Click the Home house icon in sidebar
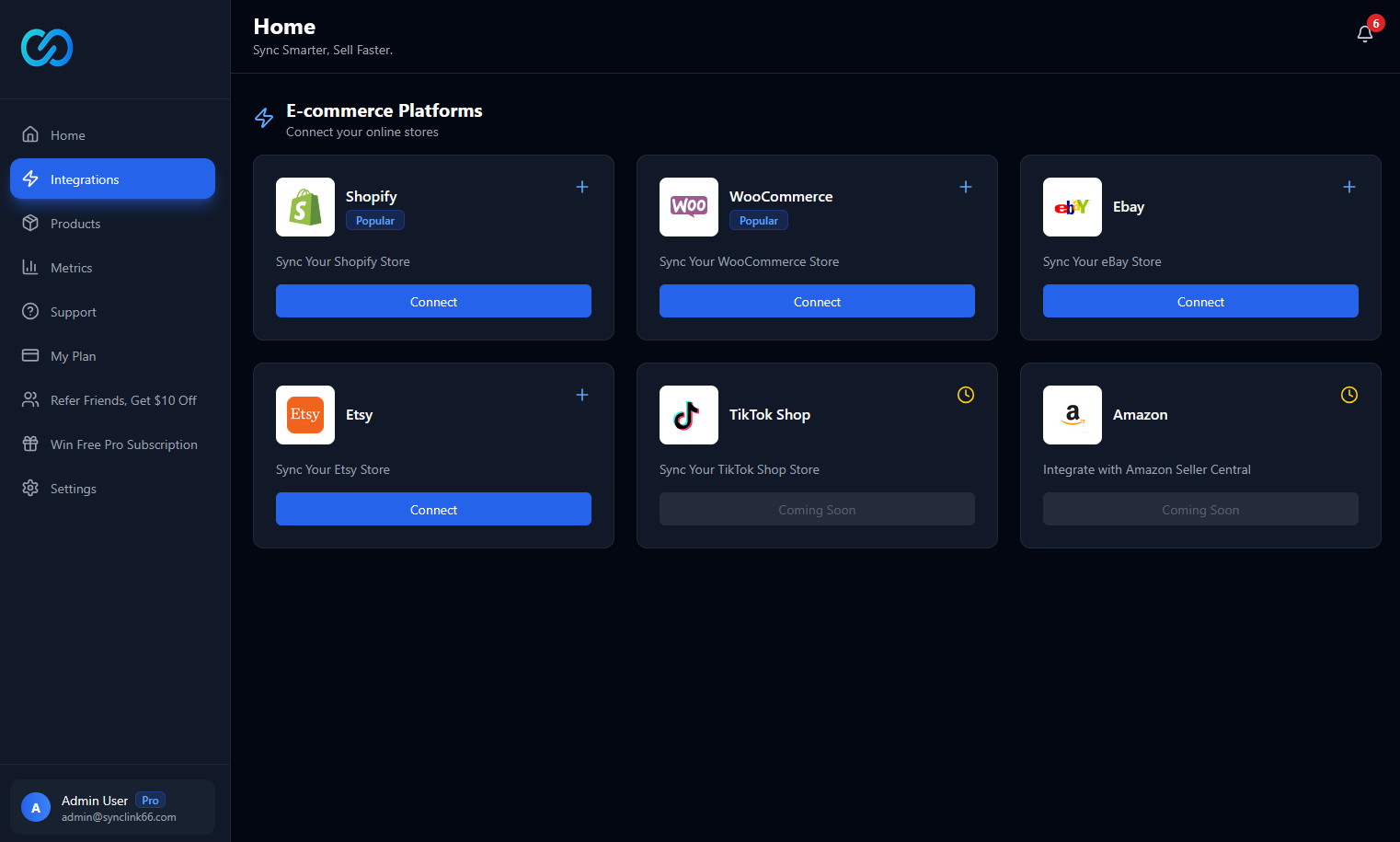The height and width of the screenshot is (842, 1400). [30, 134]
